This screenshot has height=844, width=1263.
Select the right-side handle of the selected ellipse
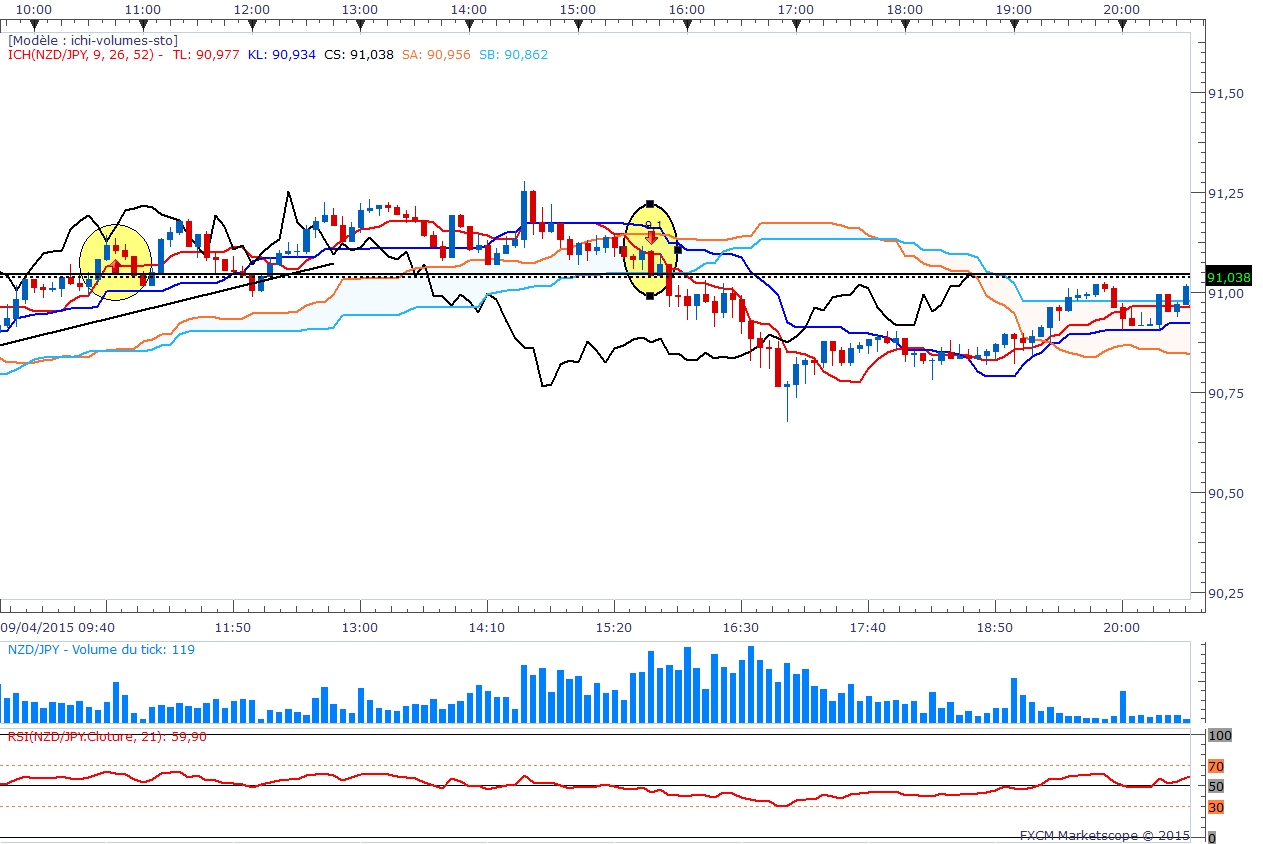678,249
